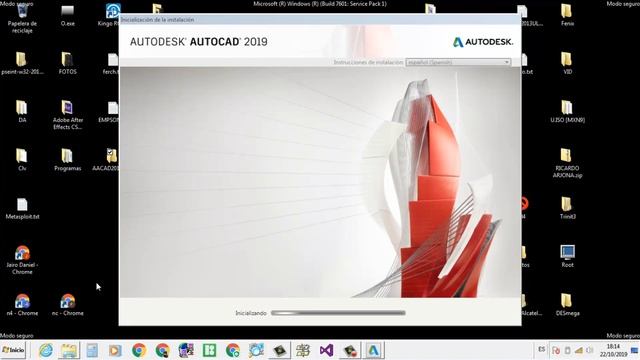Select the RICARDO ARJONA.zip file icon
The height and width of the screenshot is (360, 640).
[567, 163]
